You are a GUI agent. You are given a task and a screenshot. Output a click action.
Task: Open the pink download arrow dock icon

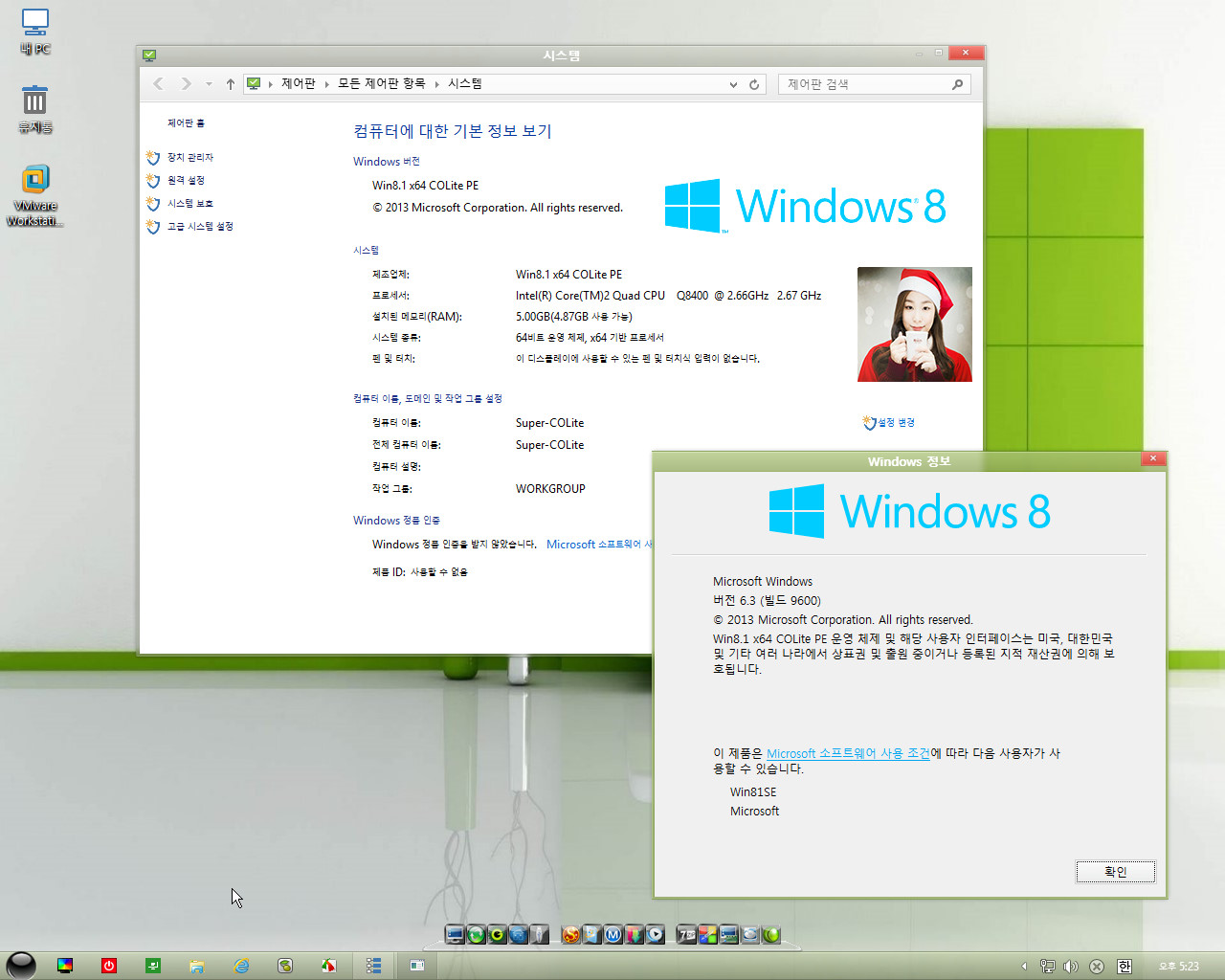pos(635,935)
